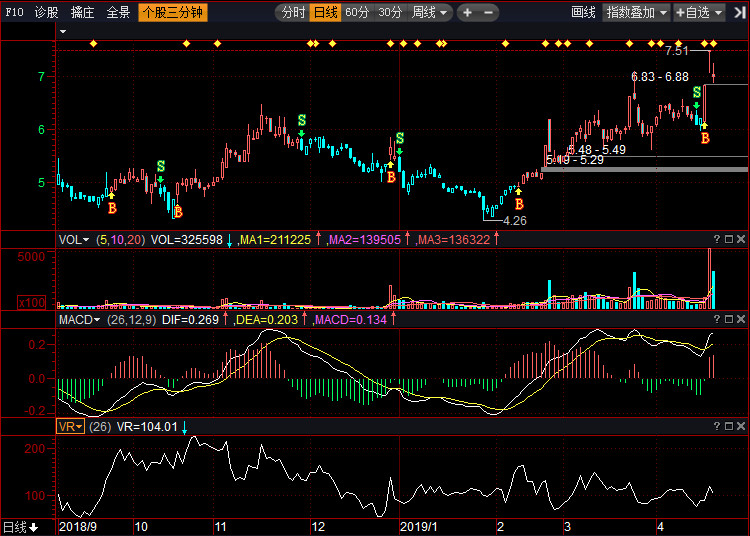The image size is (750, 536).
Task: Open the F10 company info page
Action: pyautogui.click(x=14, y=12)
